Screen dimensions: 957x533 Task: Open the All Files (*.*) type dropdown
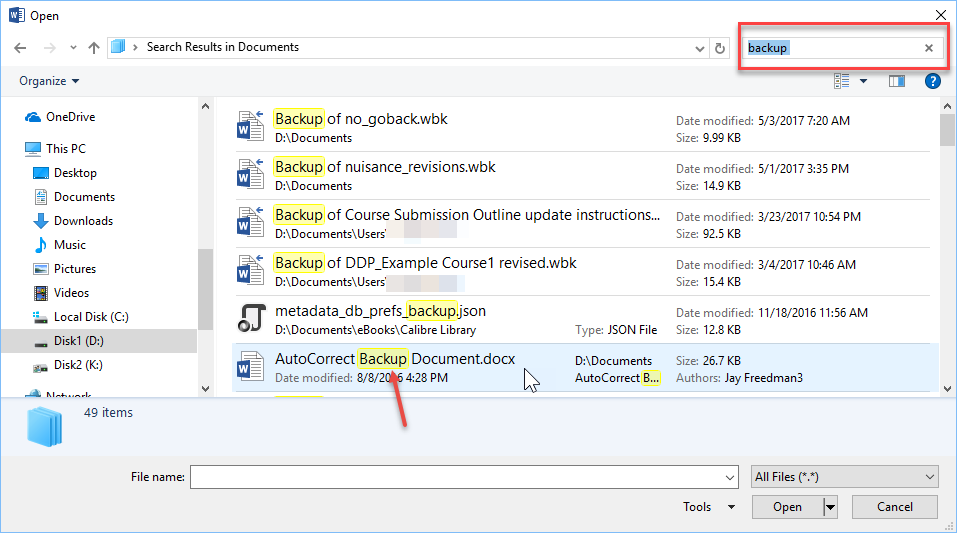[844, 477]
